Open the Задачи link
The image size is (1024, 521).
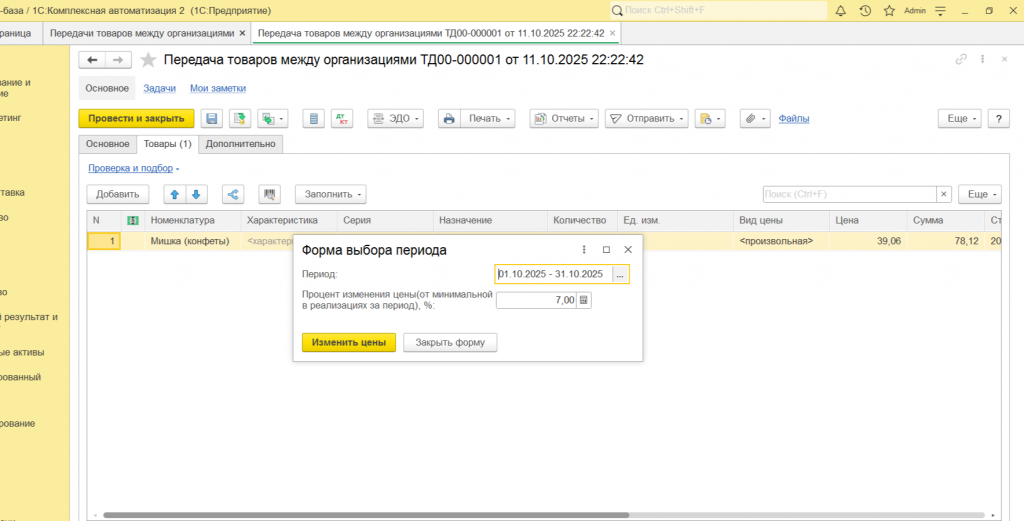click(x=159, y=88)
